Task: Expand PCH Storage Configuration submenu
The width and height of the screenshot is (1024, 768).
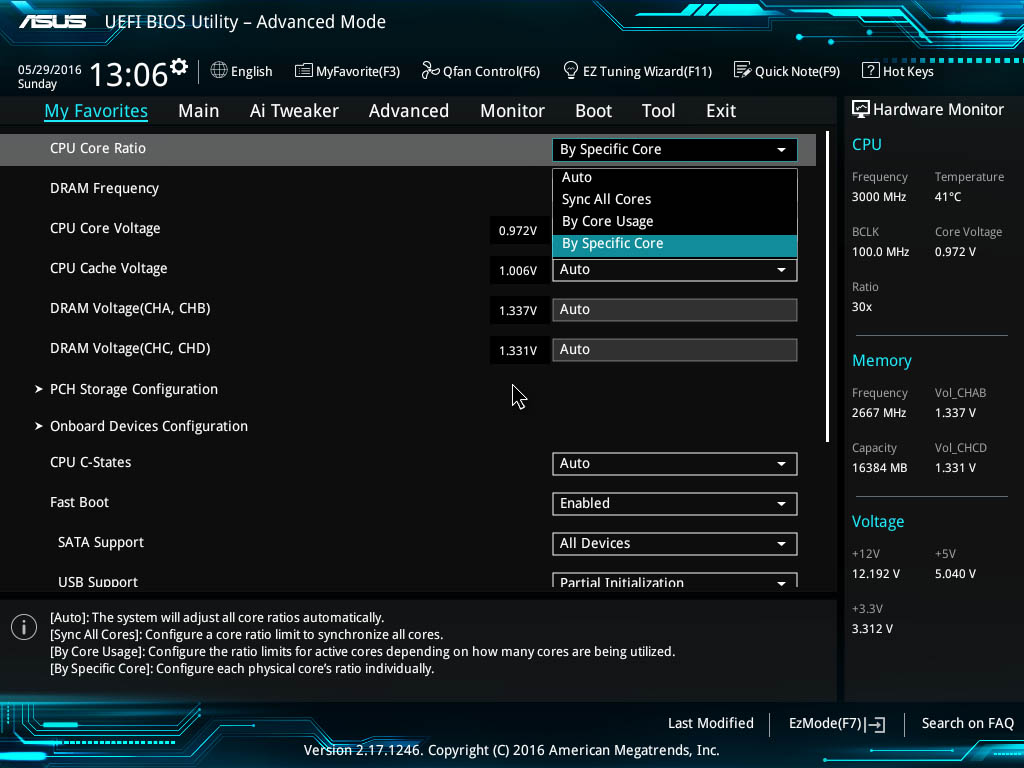Action: coord(134,389)
